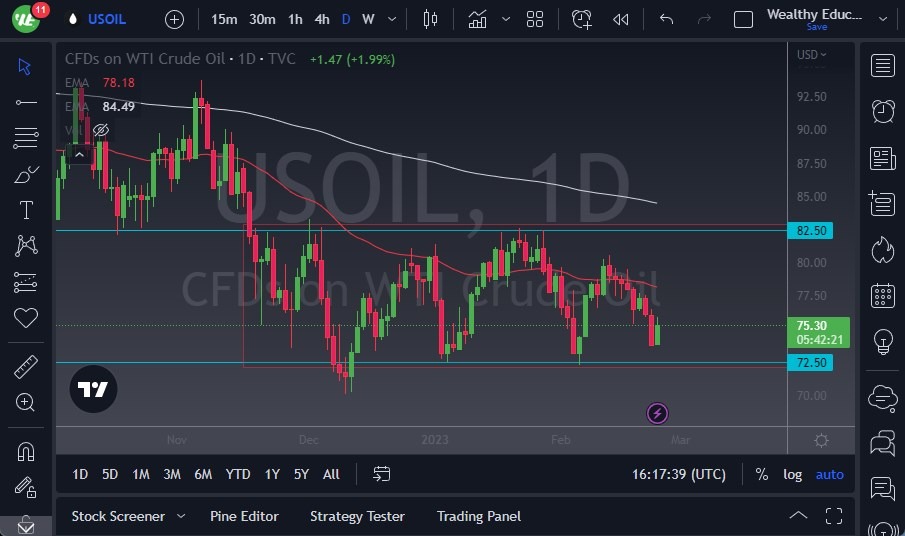Open the Indicators menu icon
This screenshot has width=905, height=536.
point(478,19)
